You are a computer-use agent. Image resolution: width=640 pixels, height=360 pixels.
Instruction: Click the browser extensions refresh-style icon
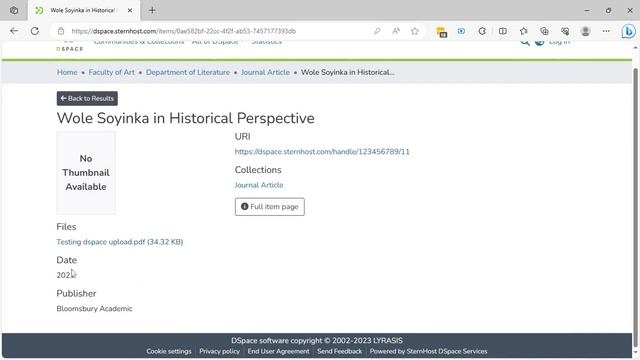point(482,31)
